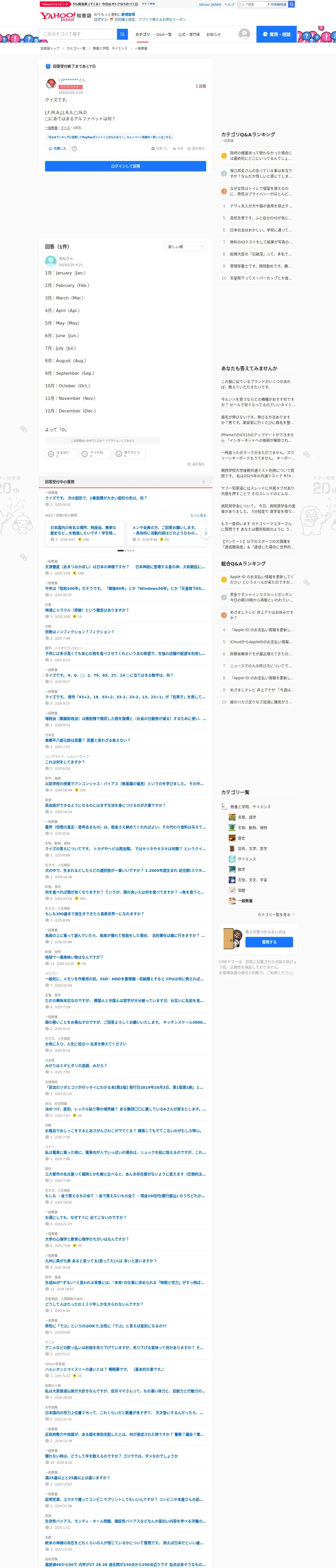Click the Yahoo! JAPAN logo
The width and height of the screenshot is (336, 1568).
point(57,16)
